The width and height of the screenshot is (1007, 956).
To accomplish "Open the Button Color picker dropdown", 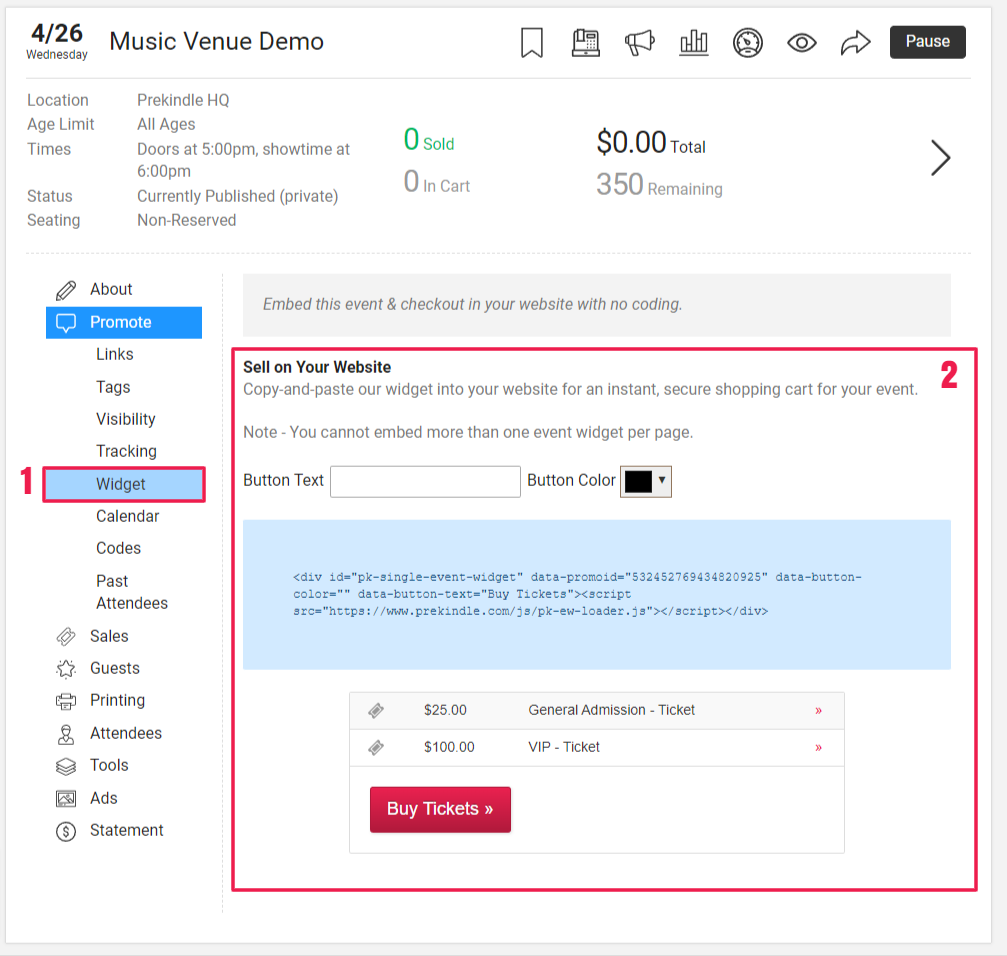I will 645,482.
